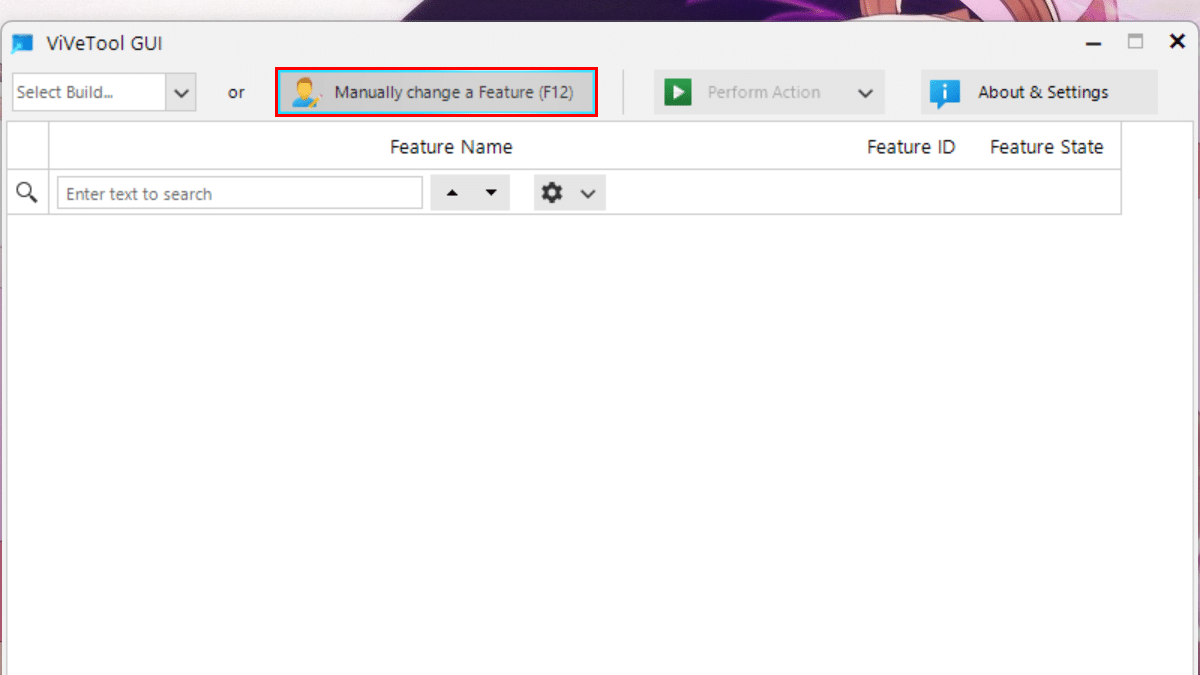Click the green play icon on Perform Action
The image size is (1200, 675).
point(678,92)
